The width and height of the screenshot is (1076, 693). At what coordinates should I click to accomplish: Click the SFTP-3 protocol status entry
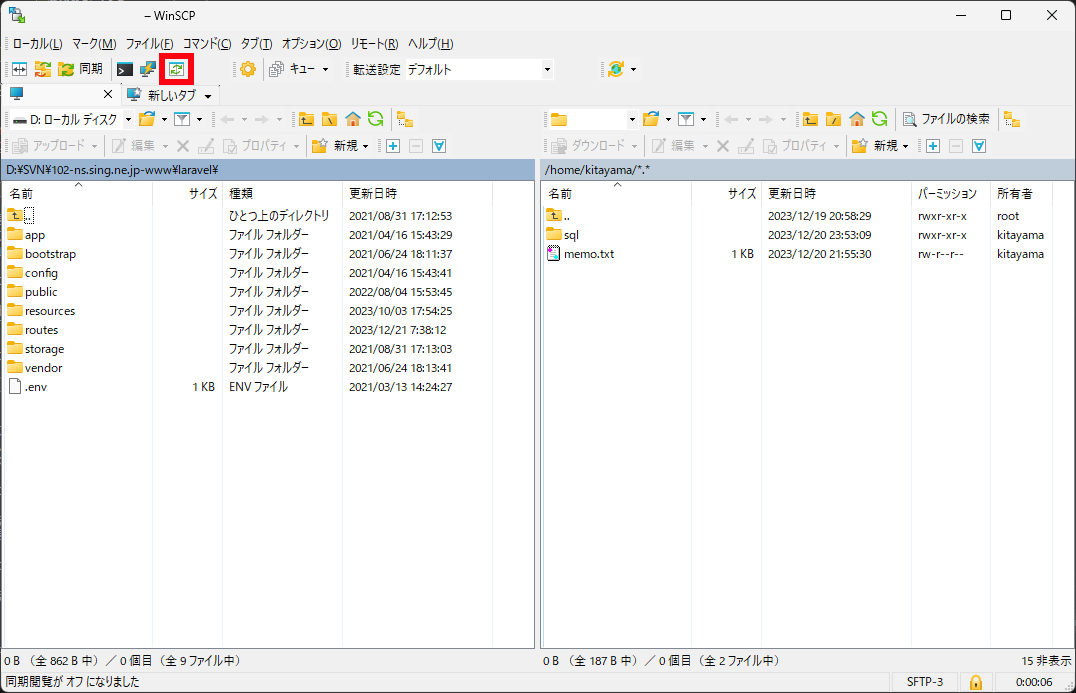click(924, 682)
